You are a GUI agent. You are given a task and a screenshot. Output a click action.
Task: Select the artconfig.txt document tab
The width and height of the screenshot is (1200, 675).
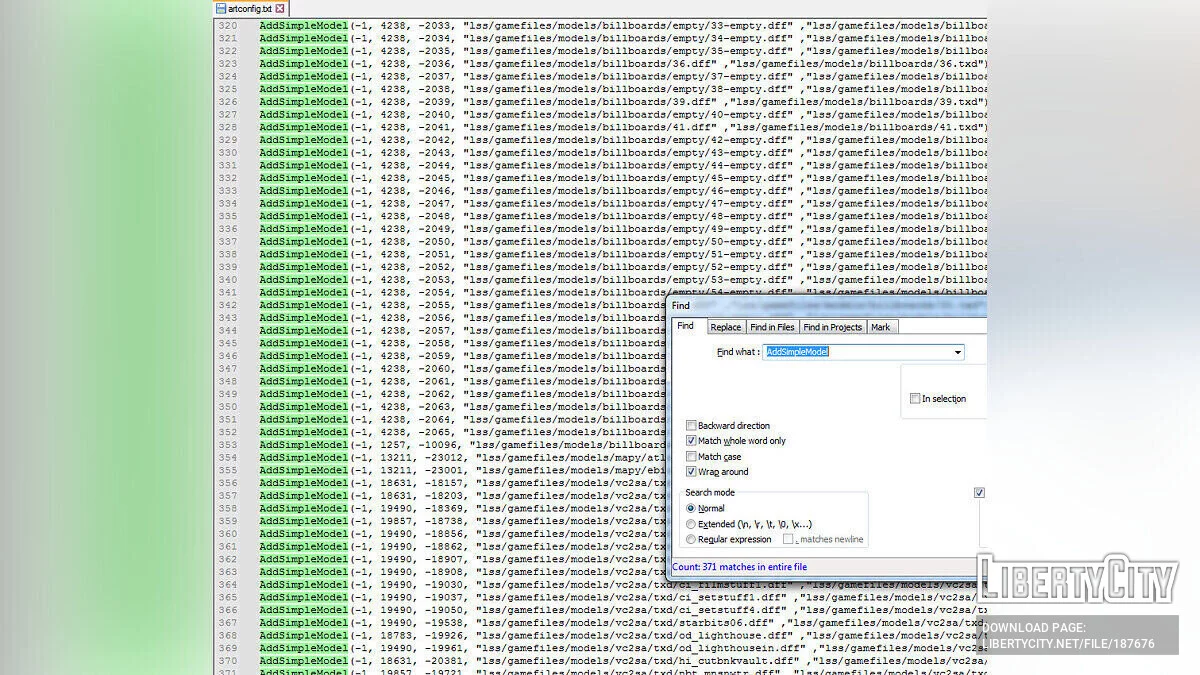250,8
